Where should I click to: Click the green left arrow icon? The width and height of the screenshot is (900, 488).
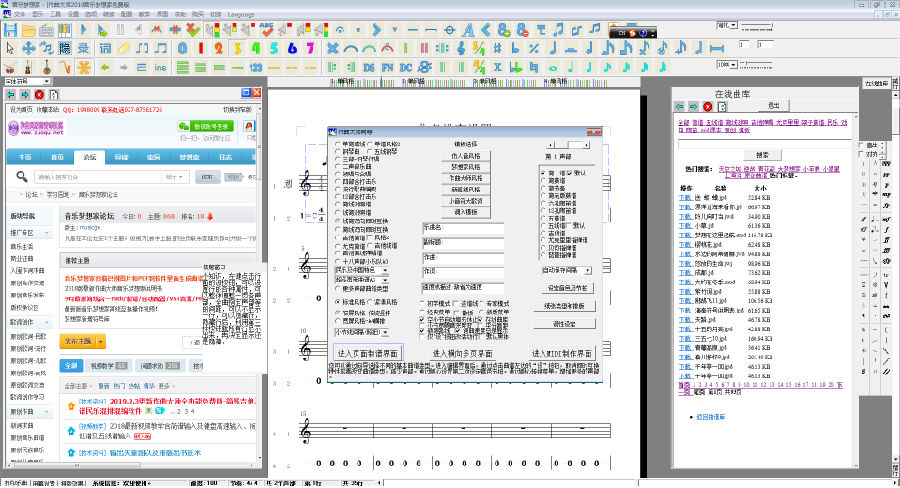coord(105,67)
